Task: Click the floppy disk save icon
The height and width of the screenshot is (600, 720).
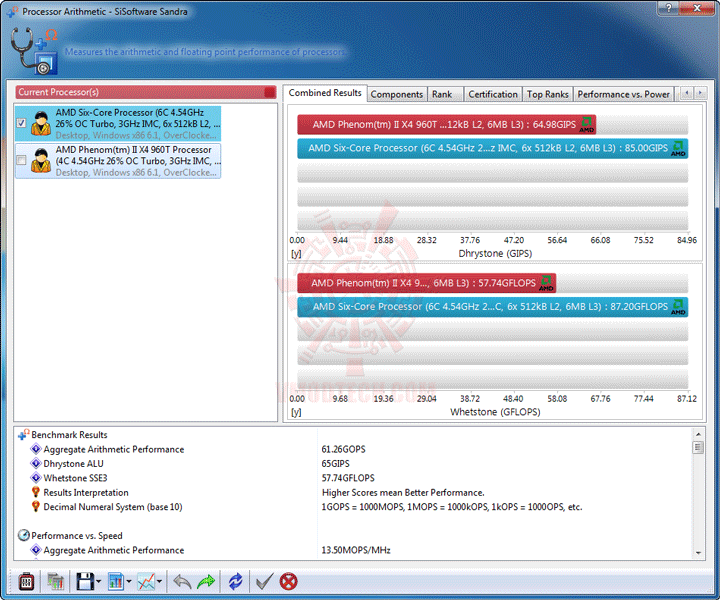Action: click(84, 582)
